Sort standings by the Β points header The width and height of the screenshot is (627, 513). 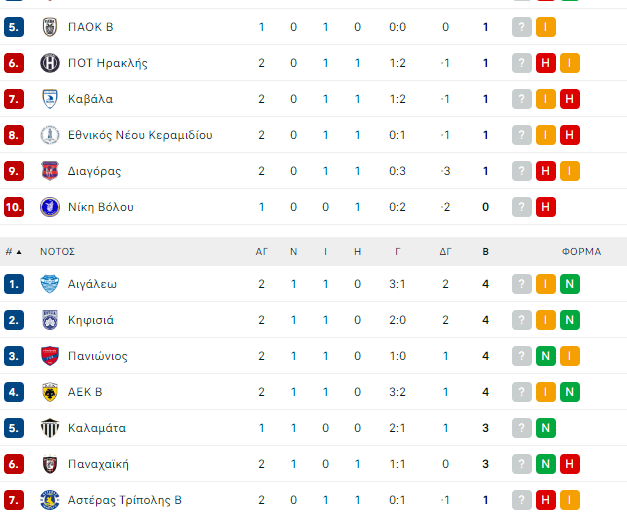point(486,252)
